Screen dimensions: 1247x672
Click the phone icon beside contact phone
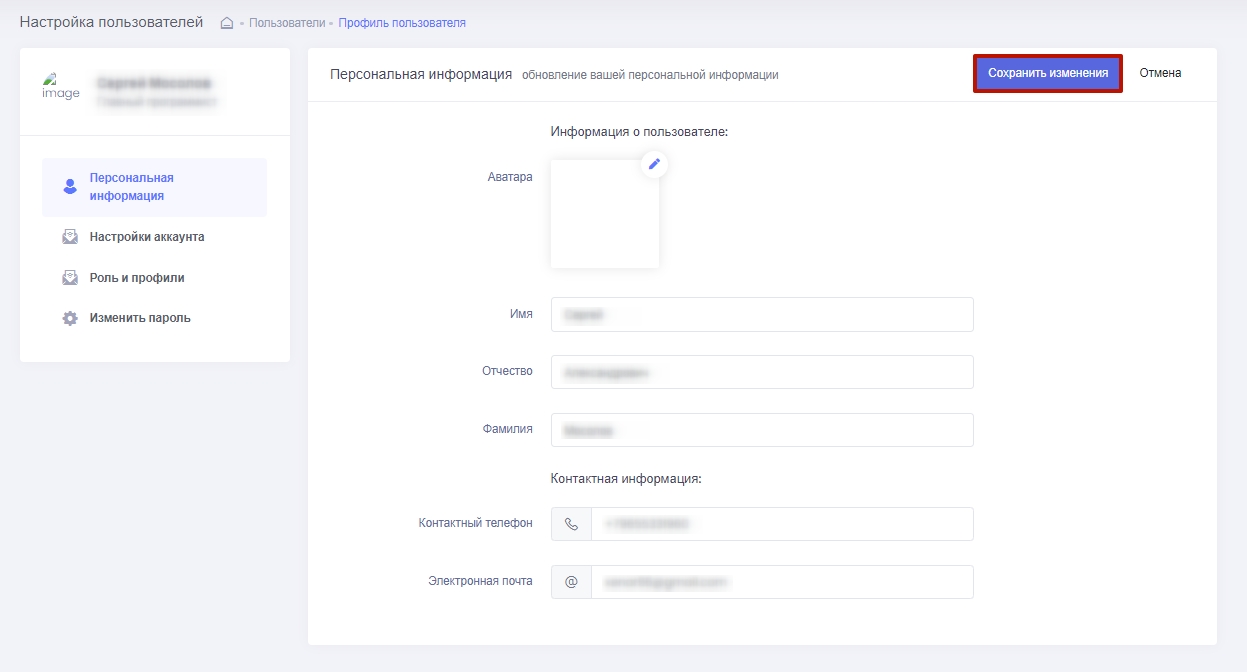(x=571, y=524)
